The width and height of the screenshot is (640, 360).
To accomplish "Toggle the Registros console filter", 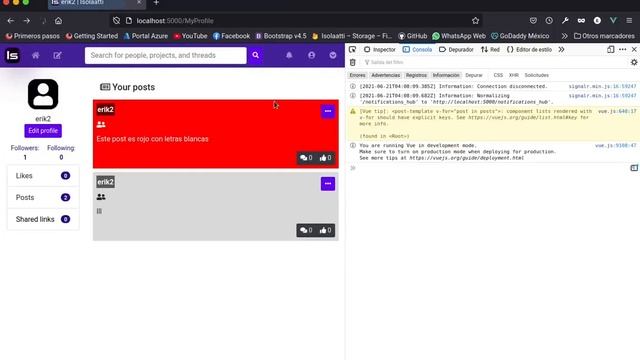I will [416, 75].
